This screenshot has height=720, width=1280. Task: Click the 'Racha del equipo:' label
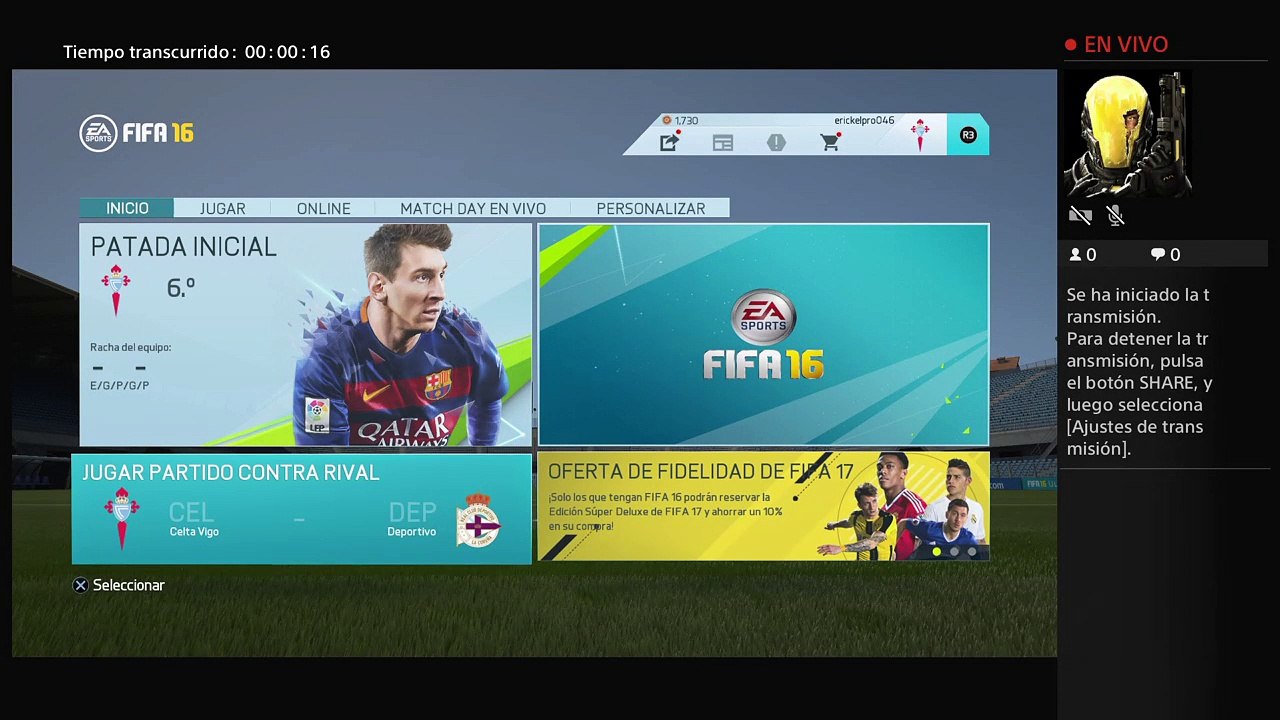pyautogui.click(x=130, y=347)
